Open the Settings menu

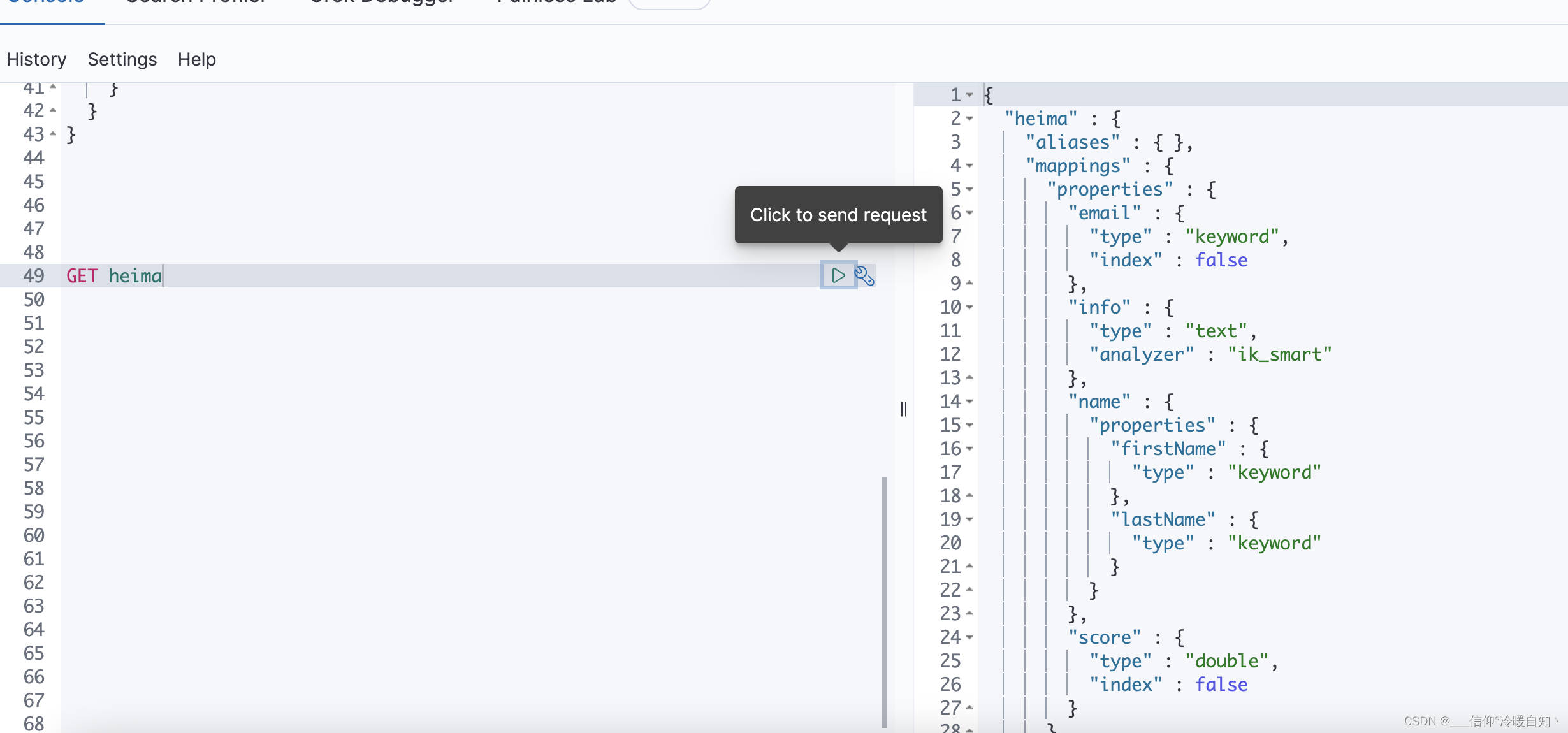(x=122, y=59)
